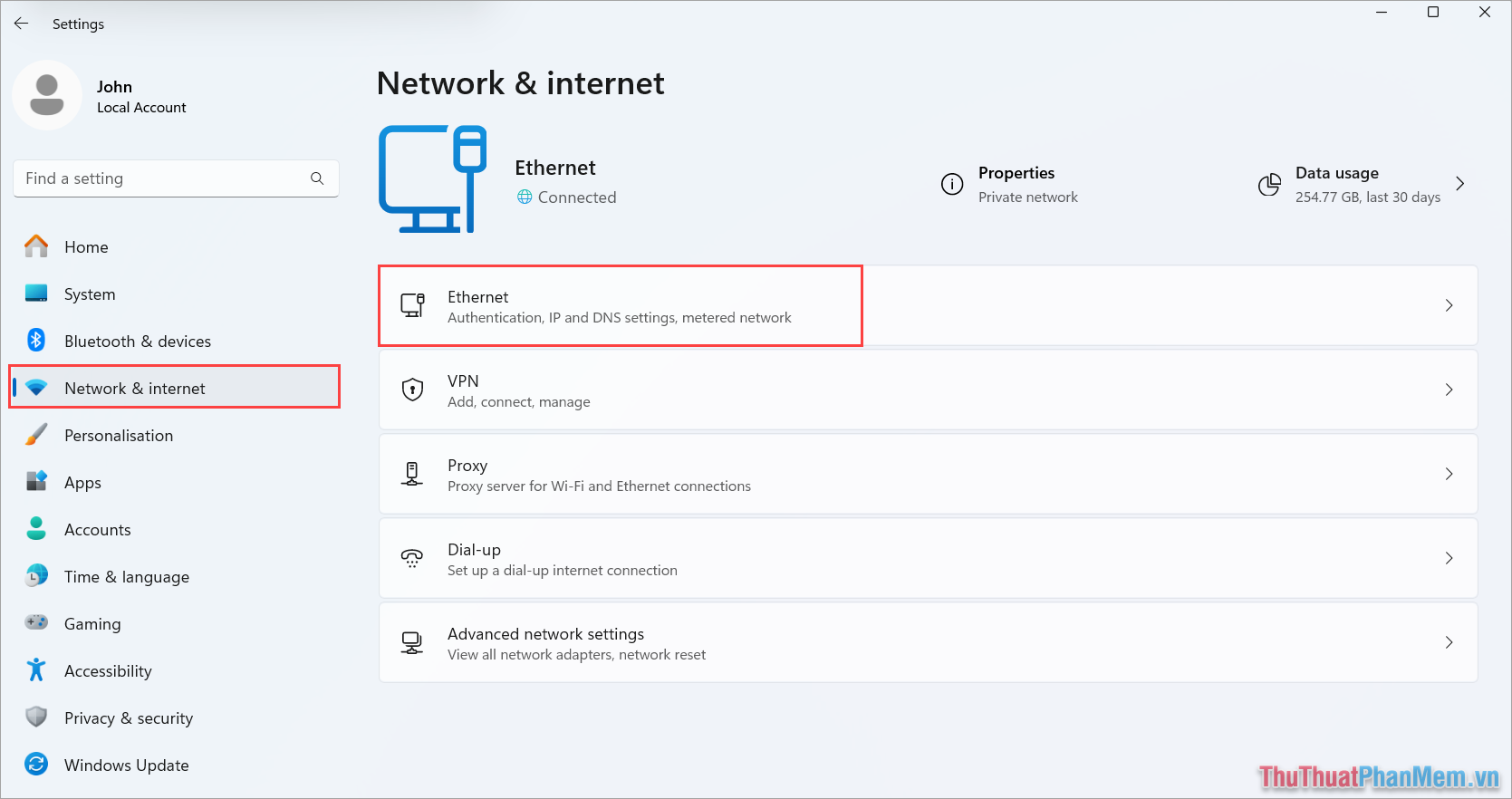Open Privacy & security from the sidebar

(128, 717)
